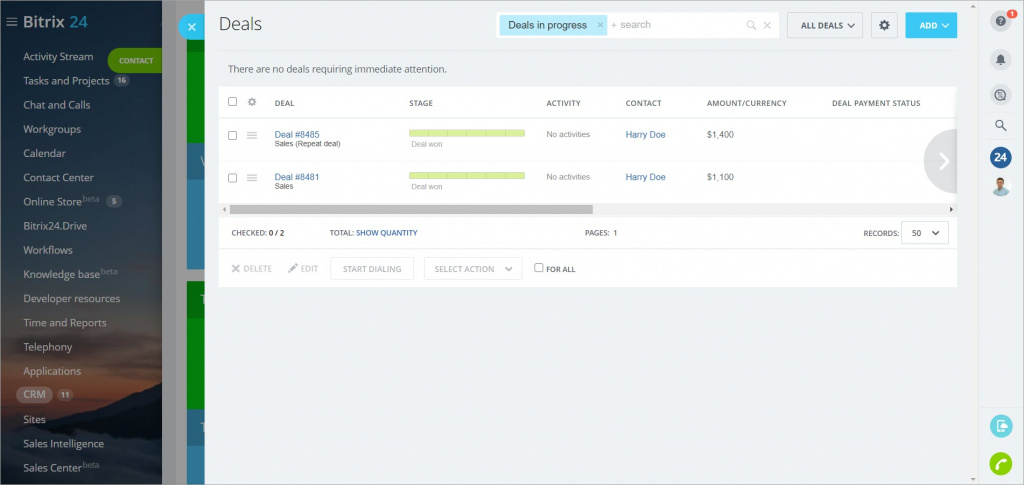Expand the All Deals dropdown

[x=825, y=25]
